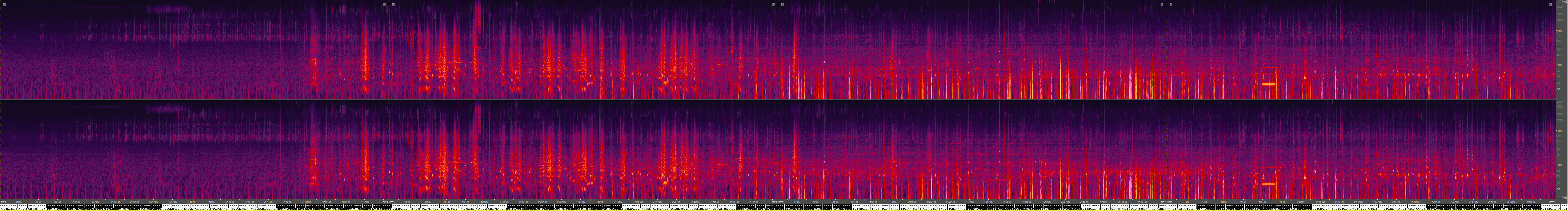Click the 1:00:00 mark on first clip's time ruler

click(x=115, y=202)
